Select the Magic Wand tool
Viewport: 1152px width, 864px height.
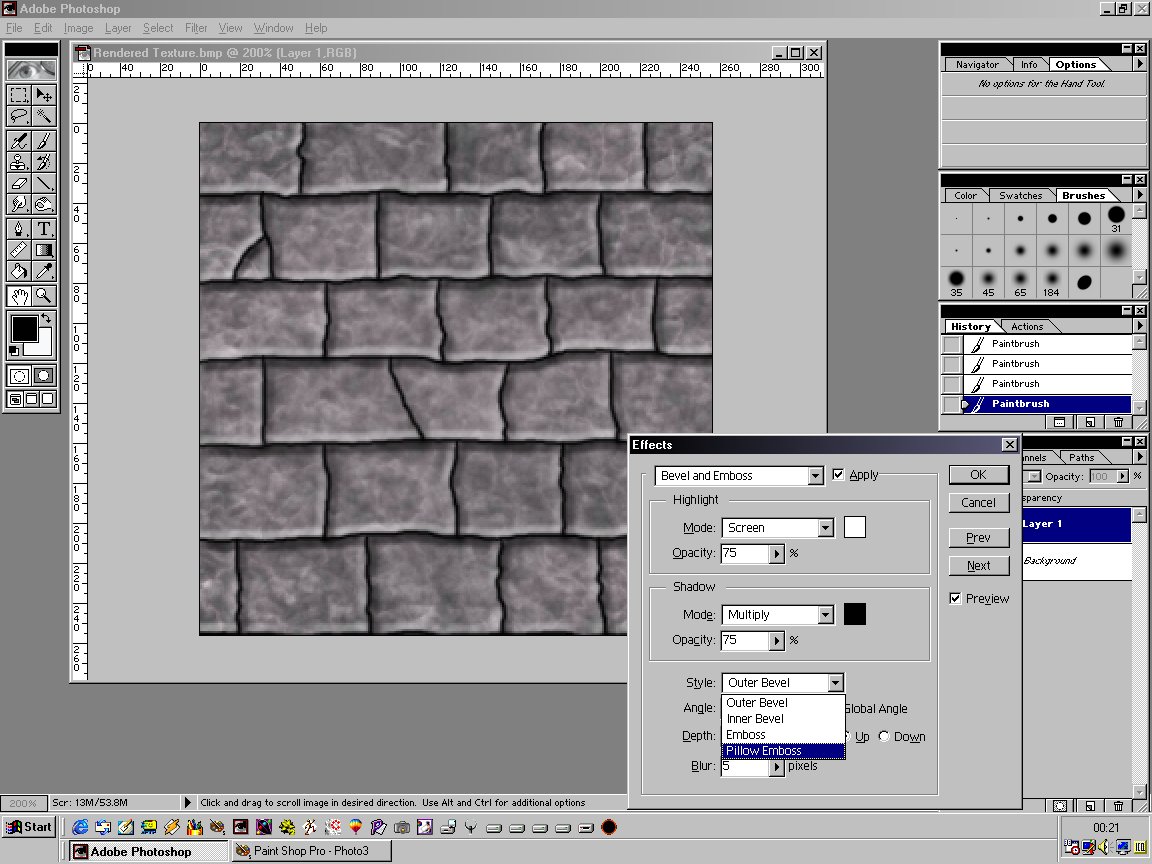pos(44,116)
